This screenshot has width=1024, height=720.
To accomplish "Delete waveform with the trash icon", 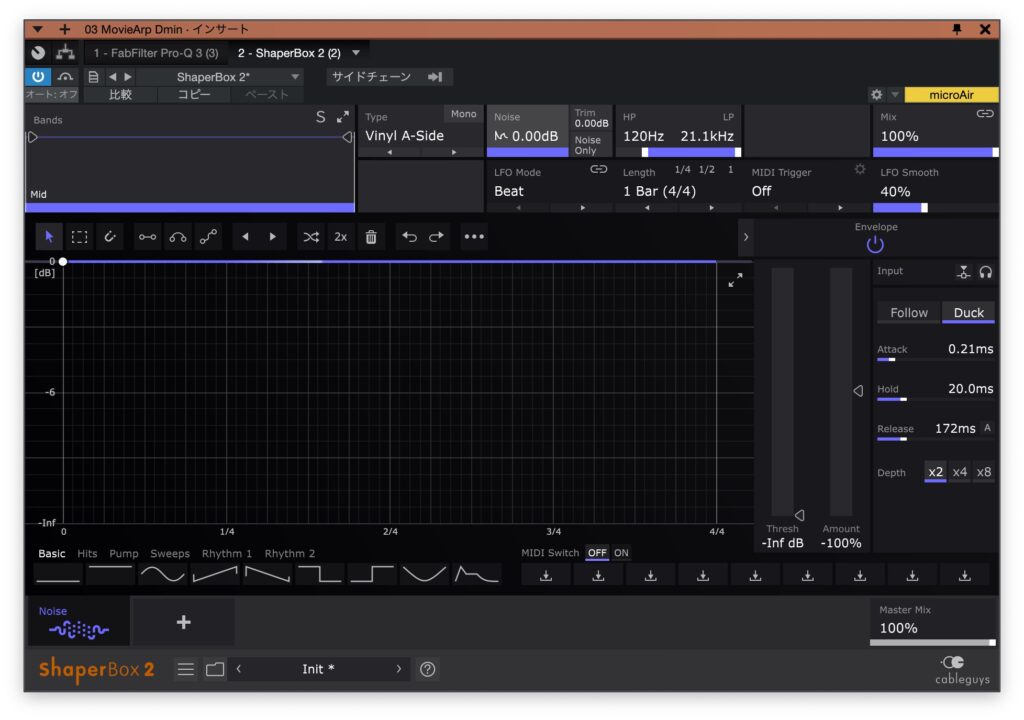I will click(371, 237).
